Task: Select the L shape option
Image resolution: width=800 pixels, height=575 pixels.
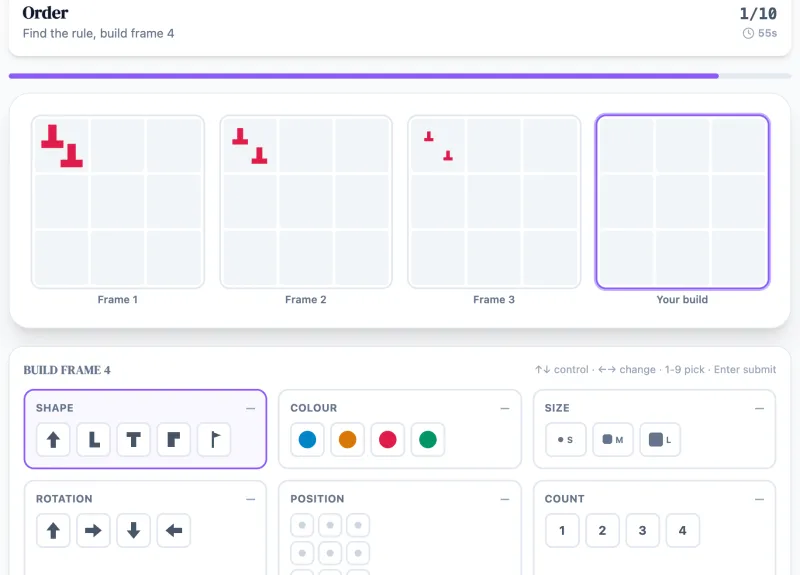Action: [x=93, y=439]
